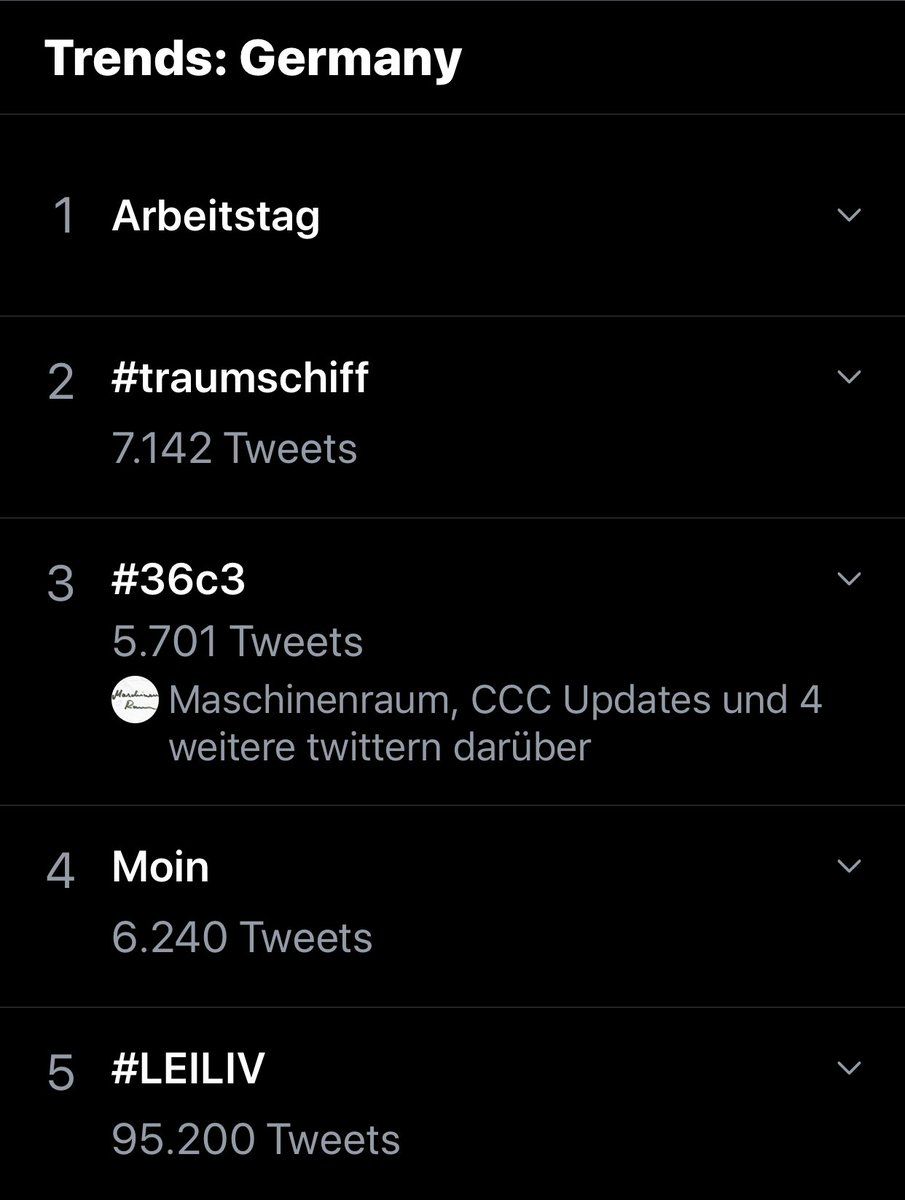Tap rank number 5 beside #LEILIV
Viewport: 905px width, 1200px height.
click(61, 1074)
